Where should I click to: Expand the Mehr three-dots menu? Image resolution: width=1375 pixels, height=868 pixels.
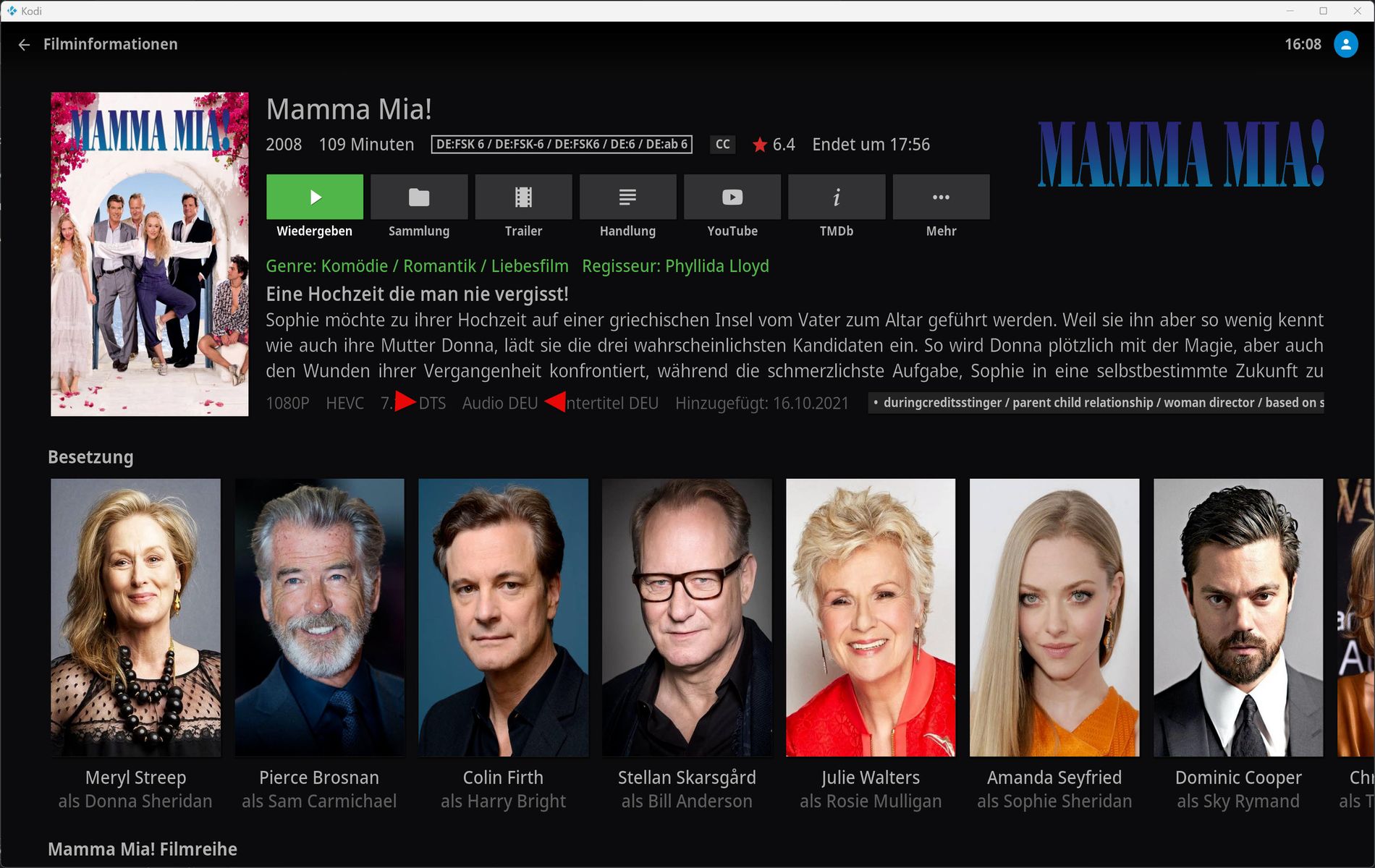pos(941,197)
